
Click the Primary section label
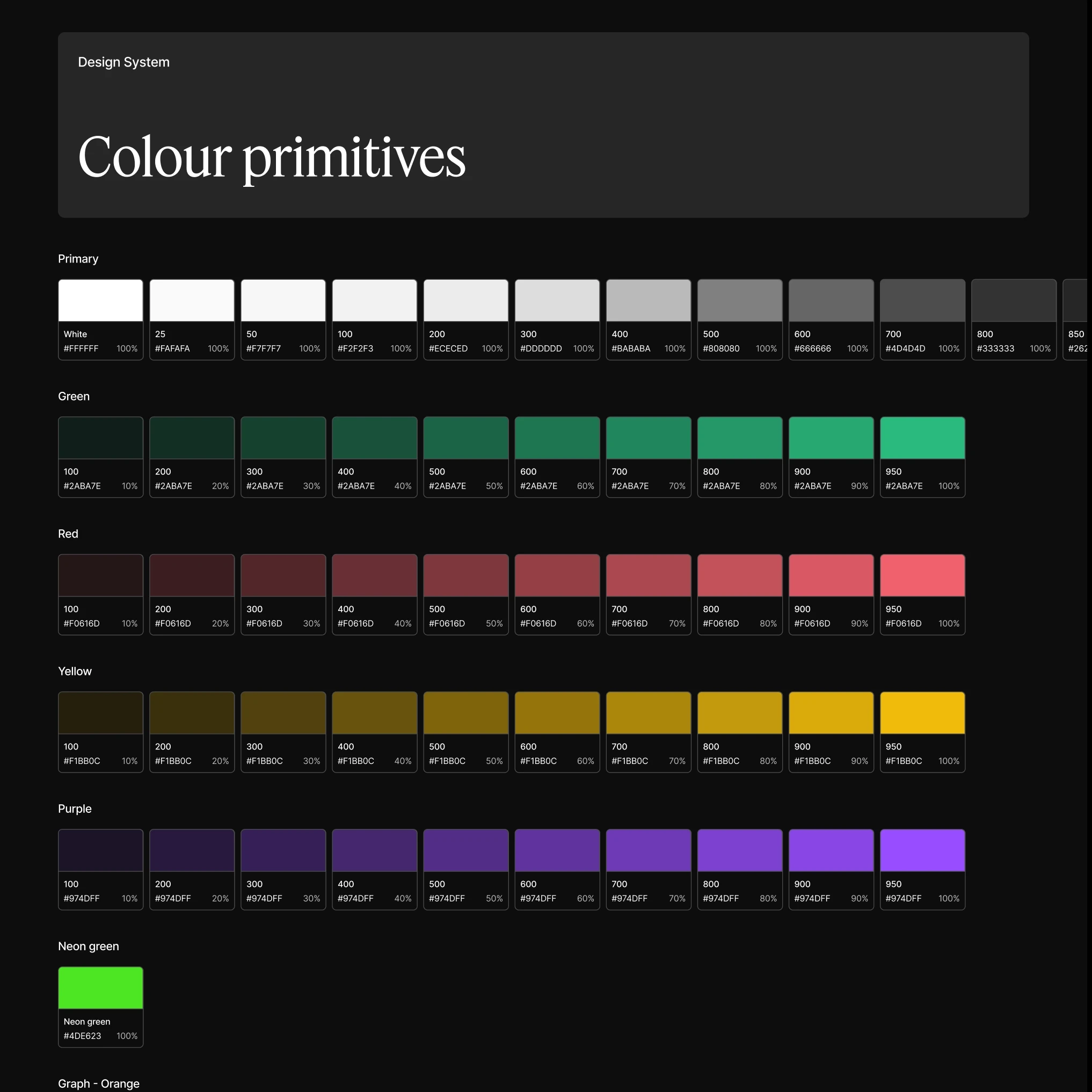tap(78, 259)
